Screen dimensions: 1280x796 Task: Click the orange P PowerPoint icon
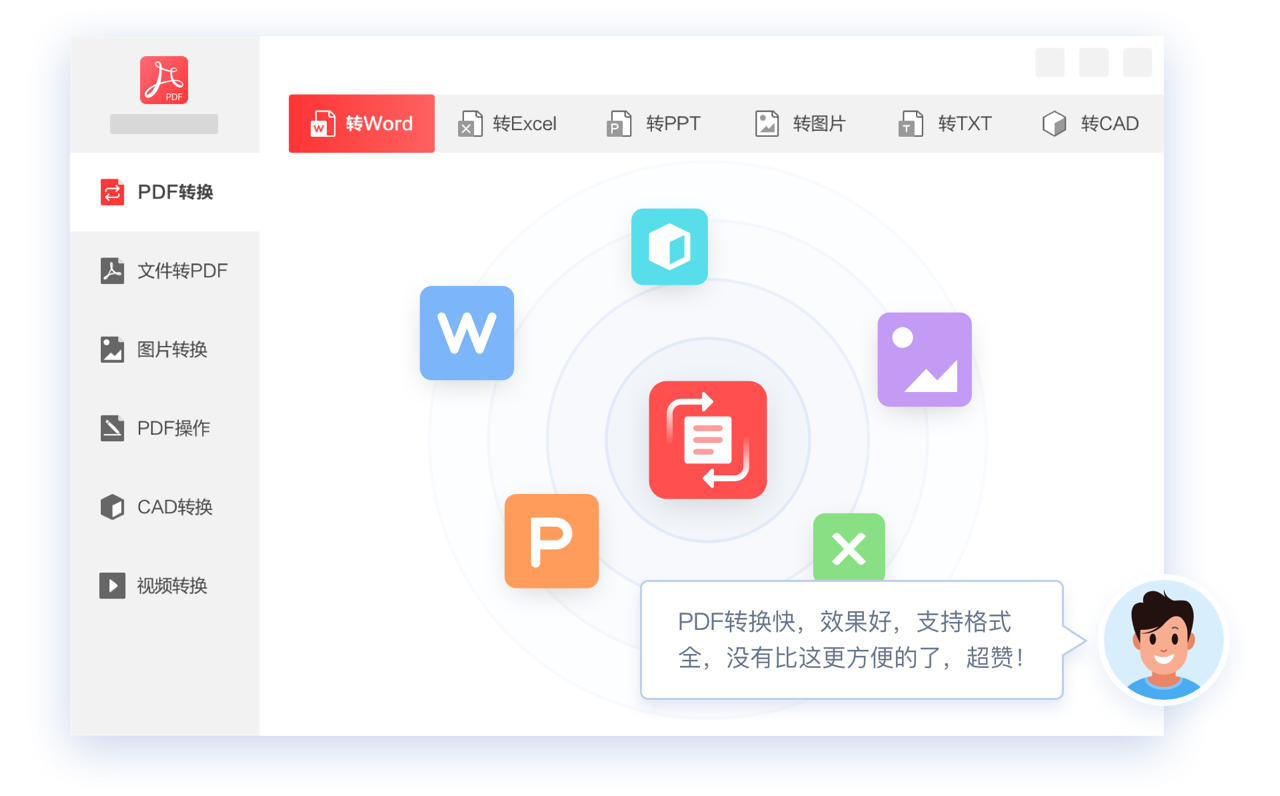click(x=551, y=541)
